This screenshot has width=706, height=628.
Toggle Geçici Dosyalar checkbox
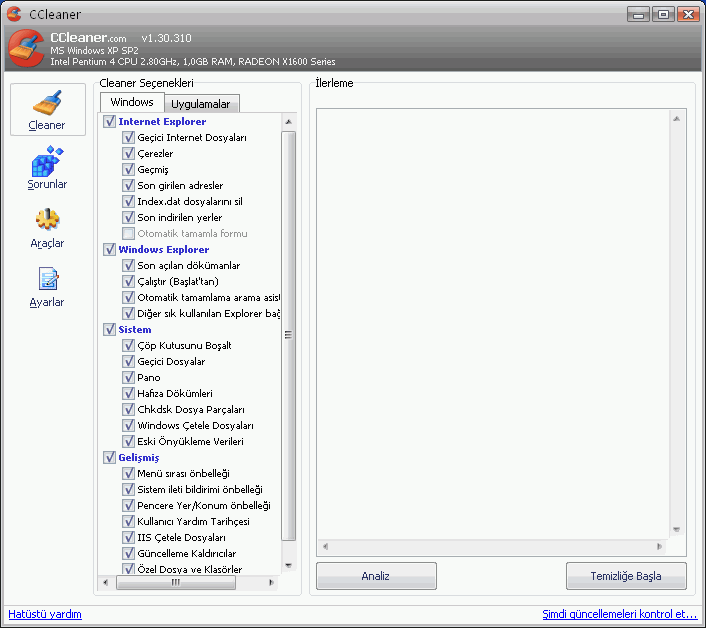tap(128, 361)
